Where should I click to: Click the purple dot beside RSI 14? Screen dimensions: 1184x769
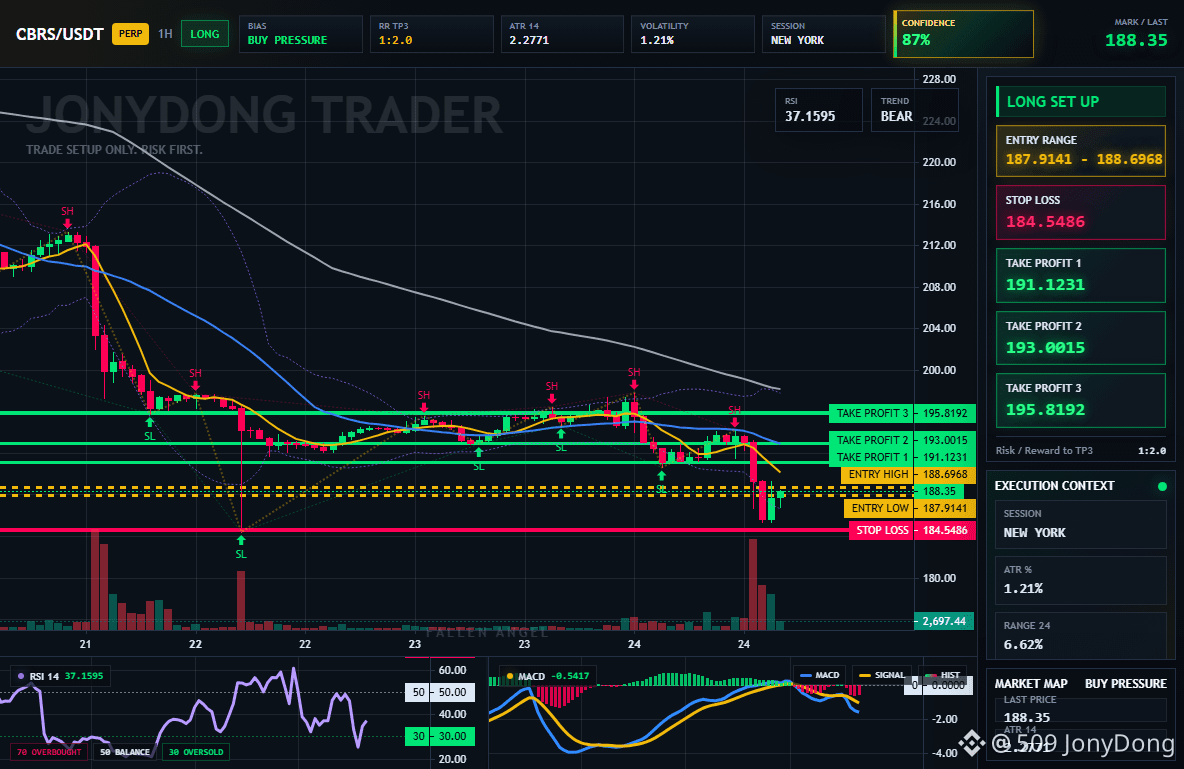tap(20, 676)
